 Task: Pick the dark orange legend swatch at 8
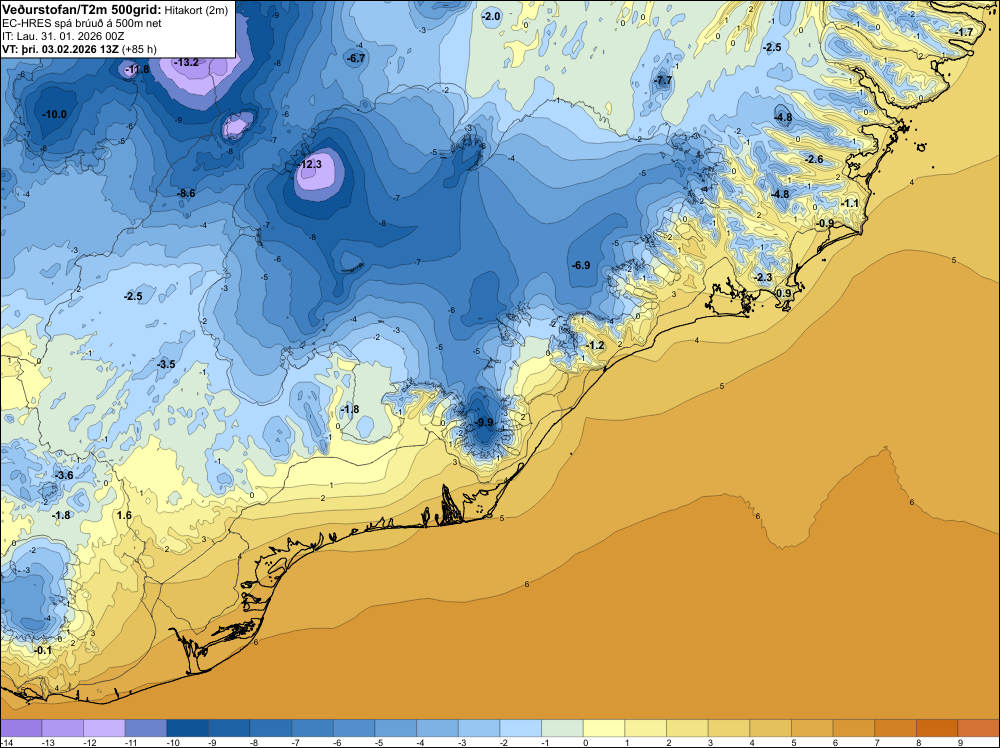pyautogui.click(x=937, y=728)
